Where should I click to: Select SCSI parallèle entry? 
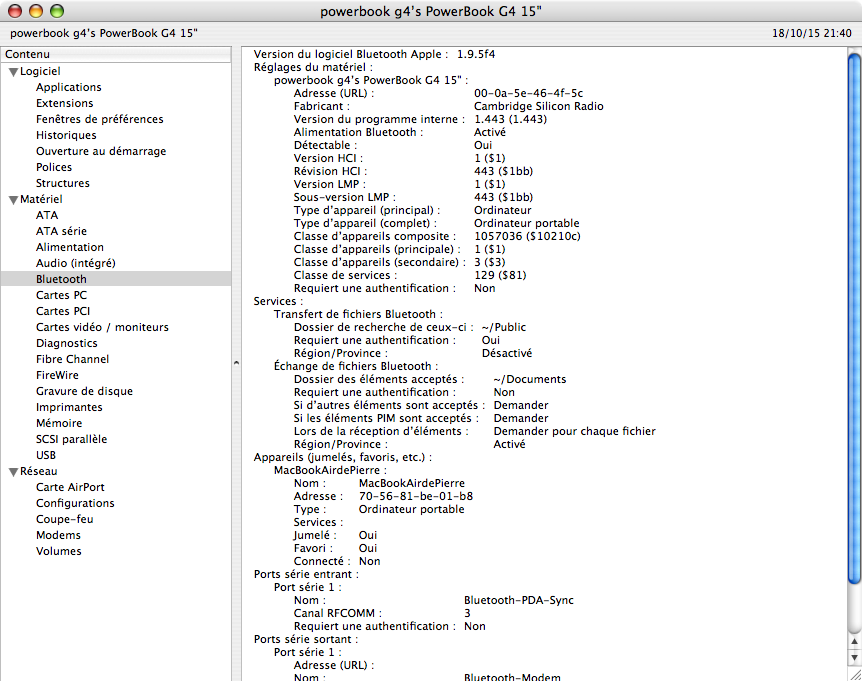[71, 439]
